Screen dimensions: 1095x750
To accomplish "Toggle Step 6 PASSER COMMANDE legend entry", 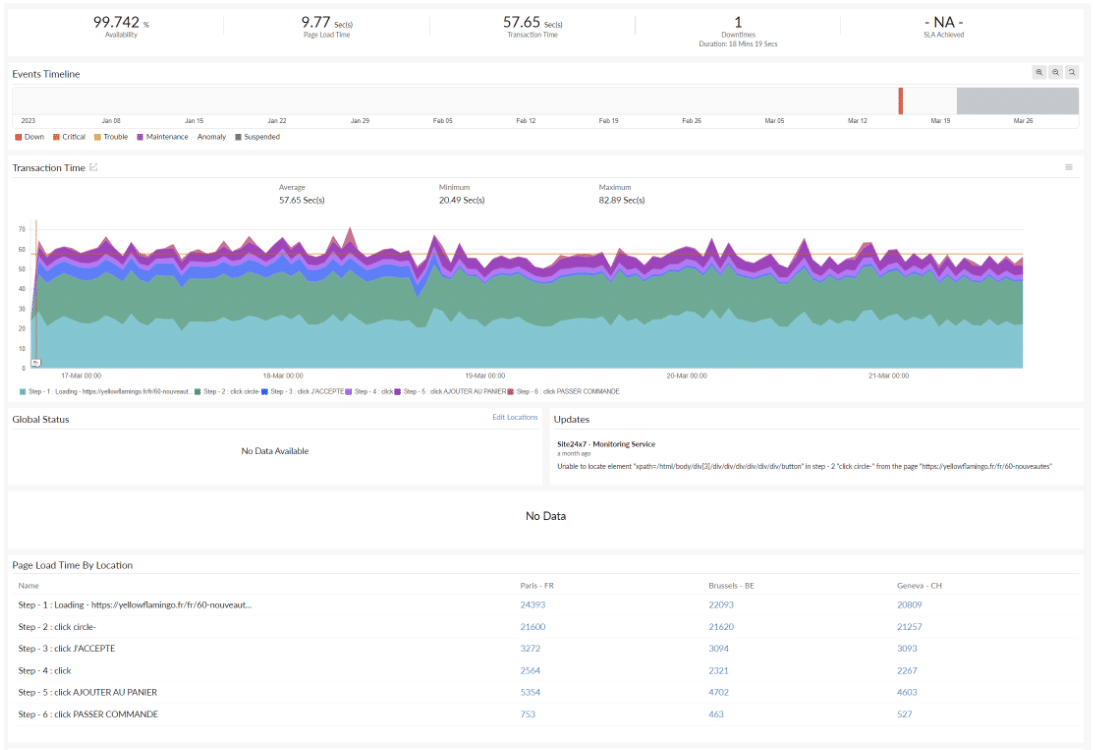I will point(564,392).
